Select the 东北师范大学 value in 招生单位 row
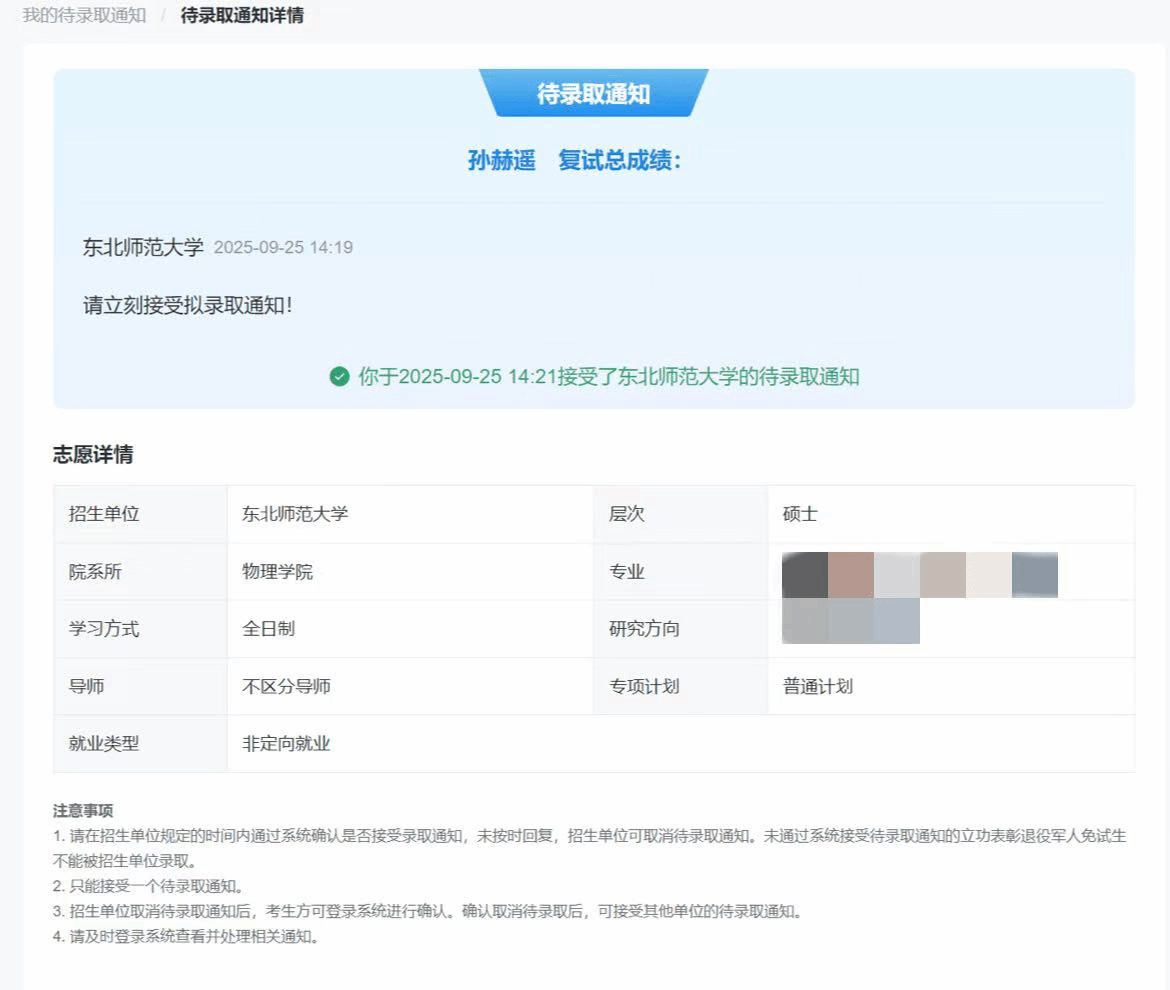Image resolution: width=1170 pixels, height=990 pixels. [295, 514]
